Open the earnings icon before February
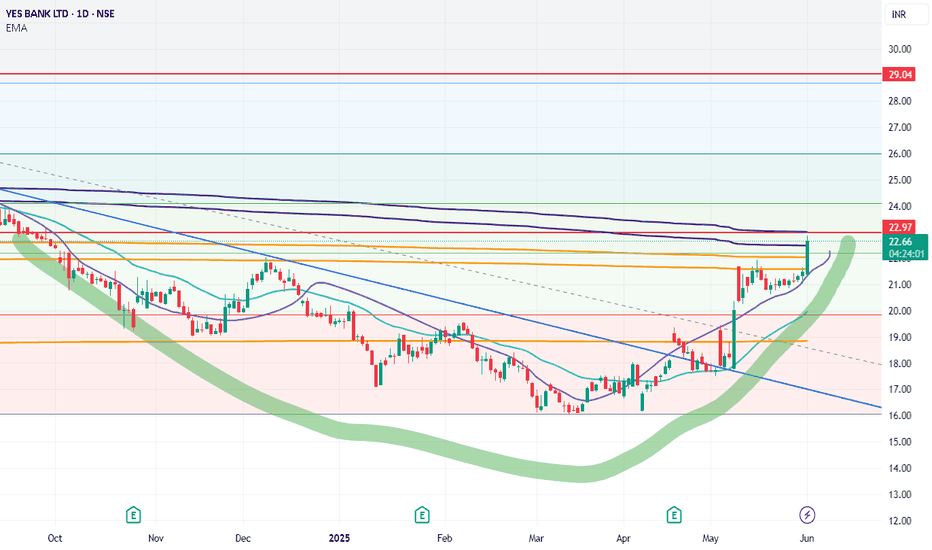This screenshot has width=932, height=550. (422, 514)
